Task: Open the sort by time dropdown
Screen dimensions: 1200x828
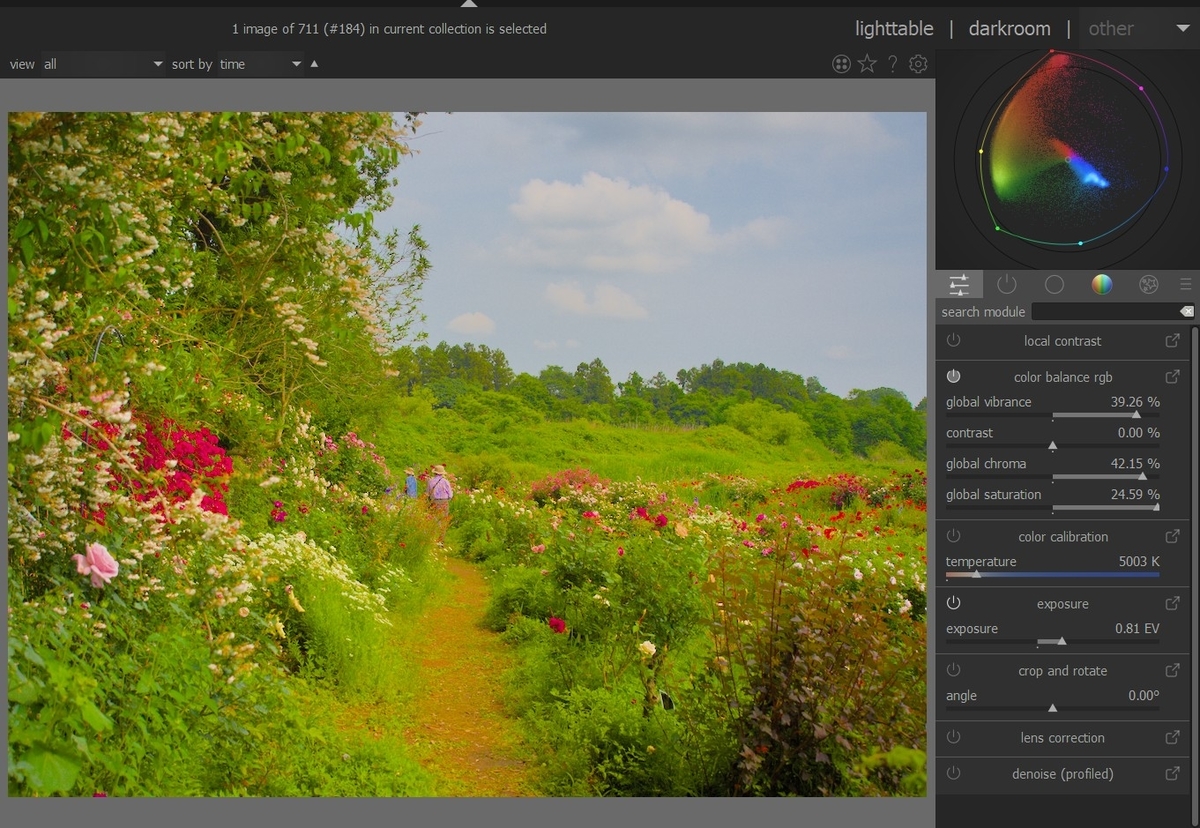Action: pyautogui.click(x=261, y=64)
